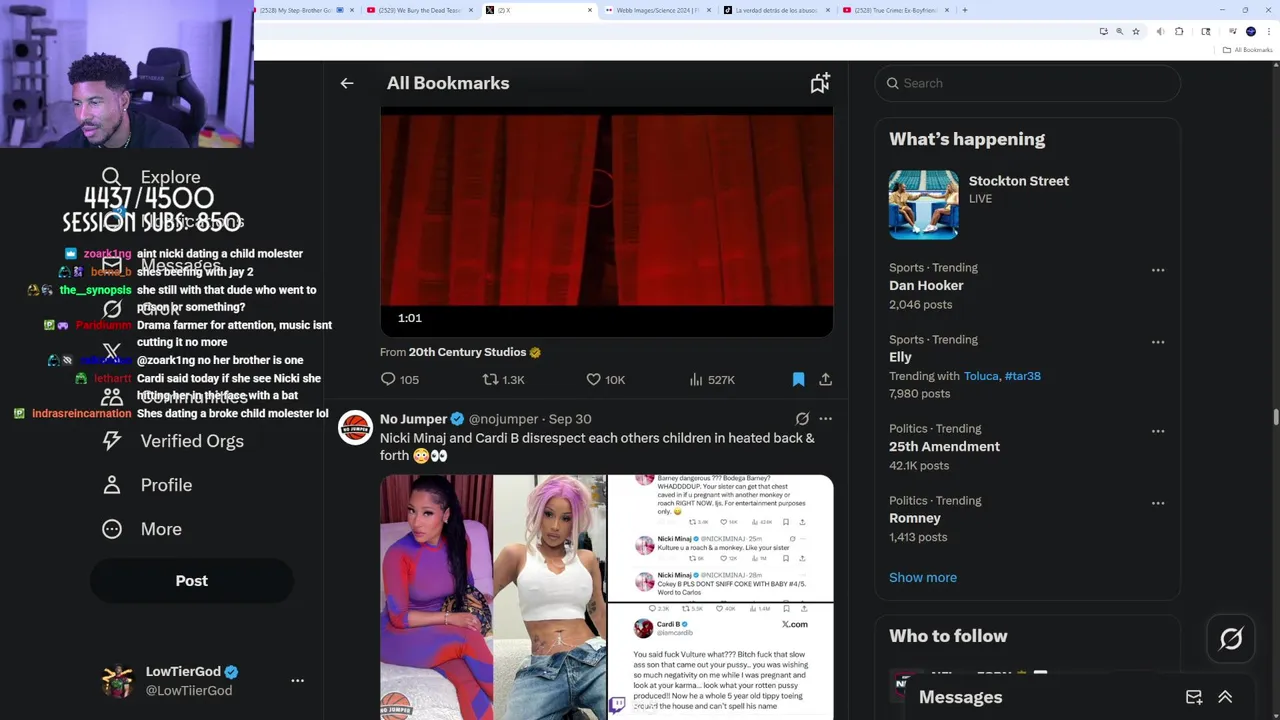Remove bookmark from the 20th Century Studios post
Screen dimensions: 1280x720
[x=798, y=379]
